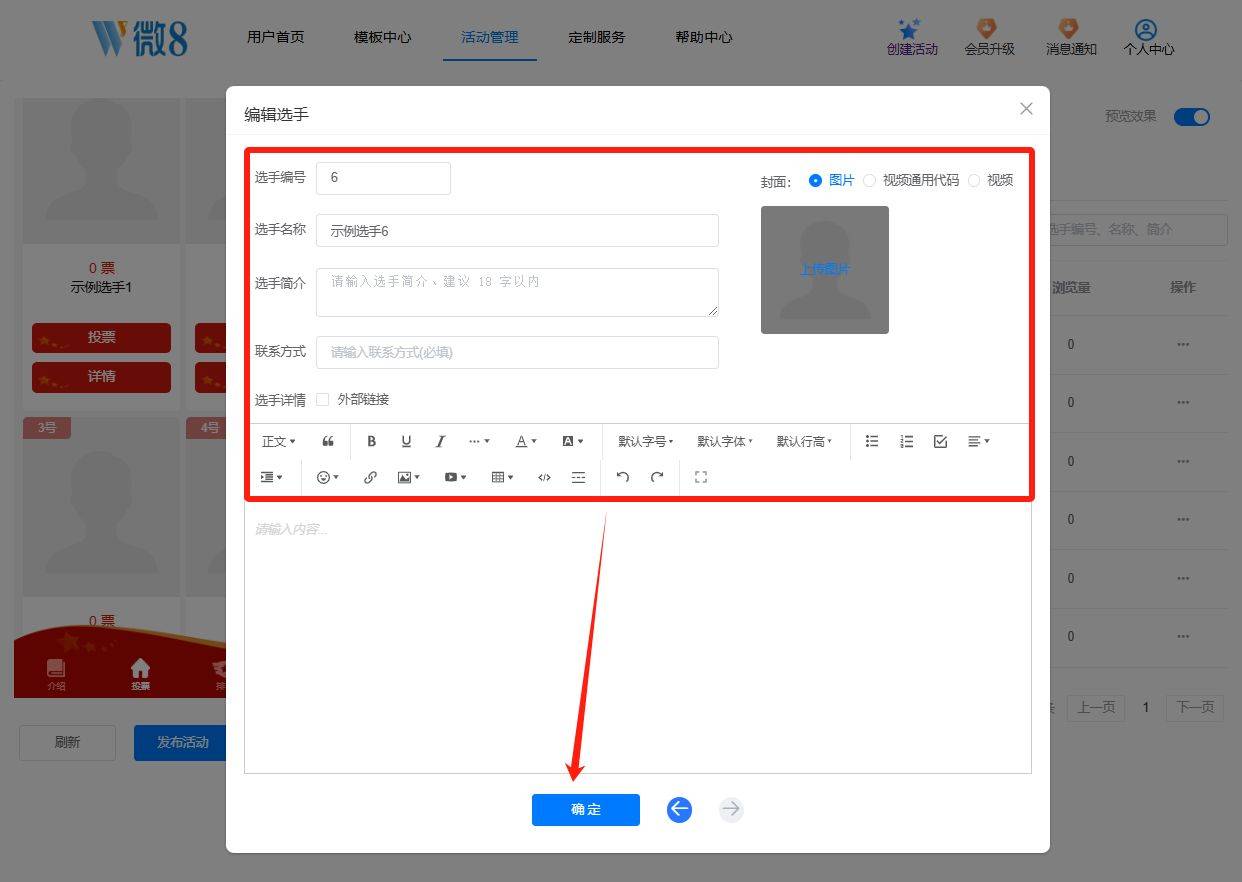The image size is (1242, 882).
Task: Select the 视频 cover radio option
Action: point(974,180)
